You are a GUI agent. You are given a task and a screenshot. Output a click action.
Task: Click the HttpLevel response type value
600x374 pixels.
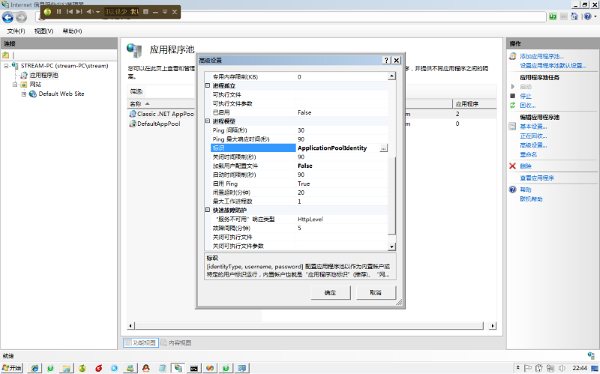click(x=310, y=219)
